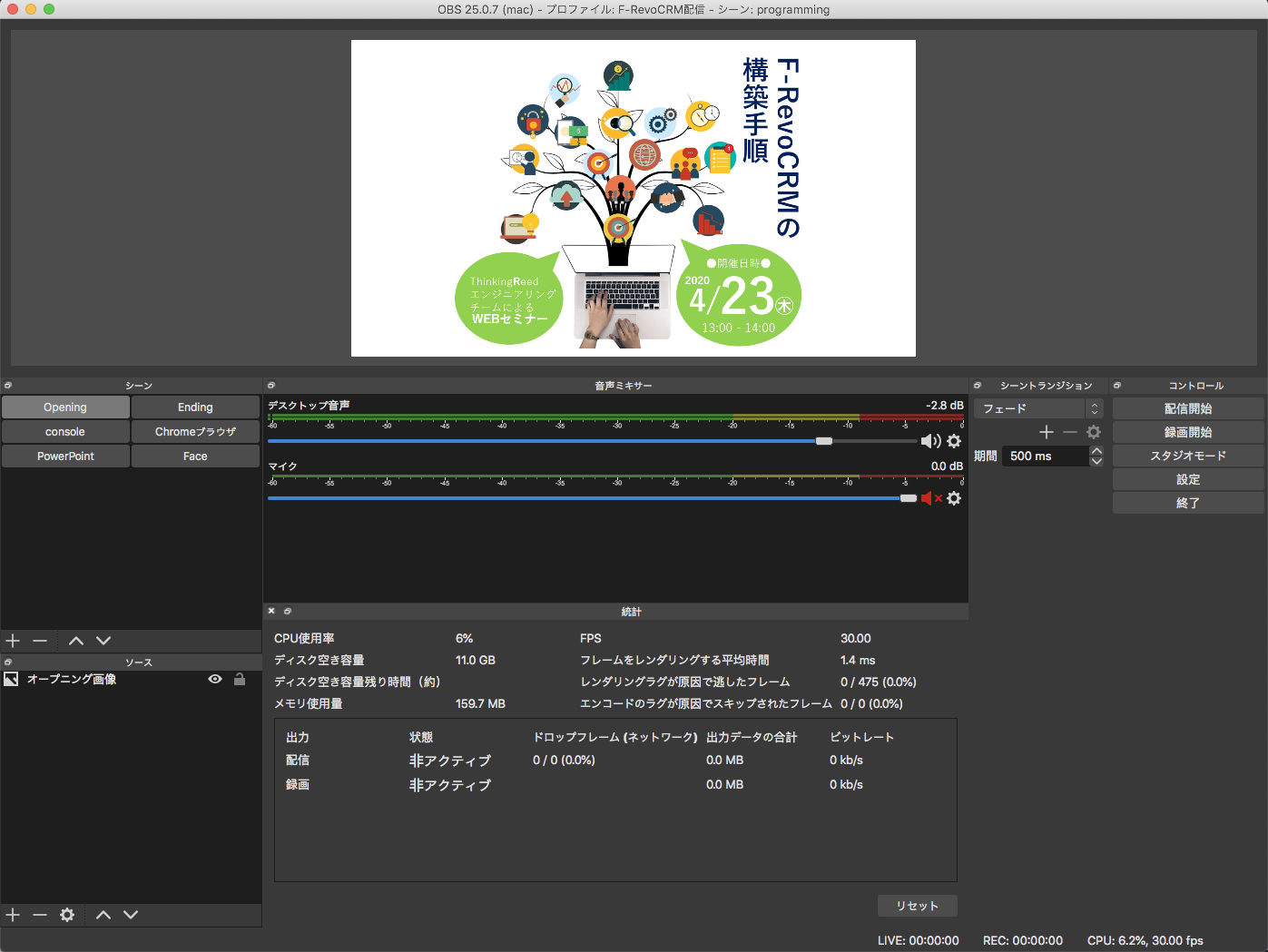Adjust デスクトップ音声 volume slider handle
Image resolution: width=1268 pixels, height=952 pixels.
click(x=824, y=441)
